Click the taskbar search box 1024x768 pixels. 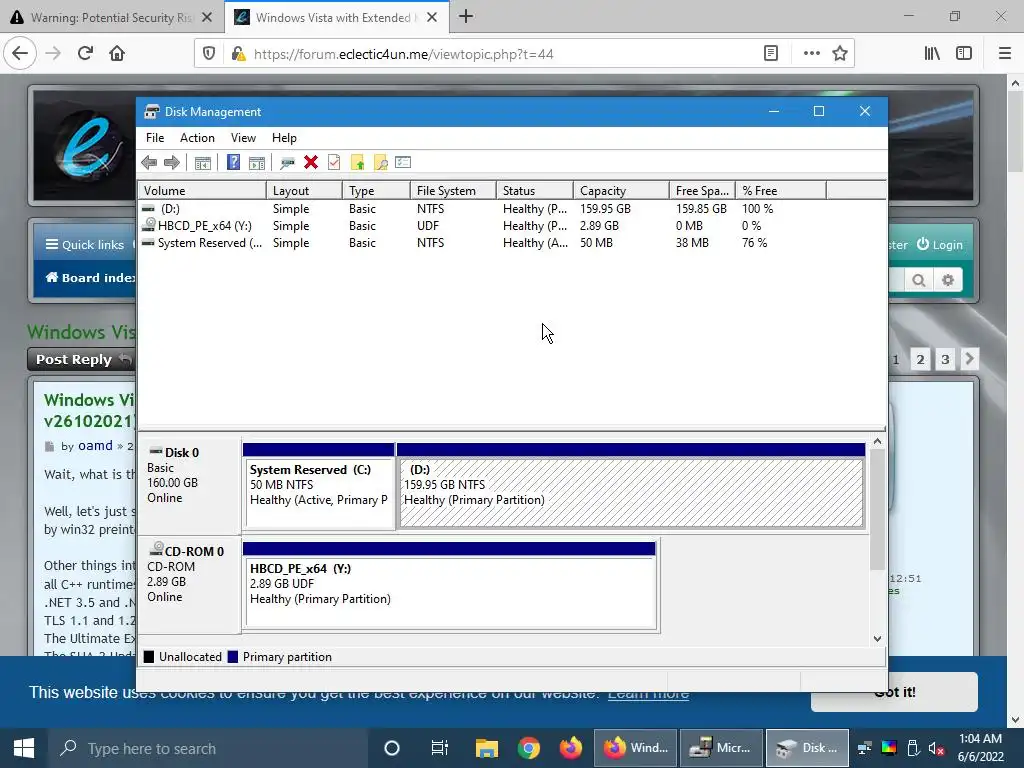pos(208,748)
